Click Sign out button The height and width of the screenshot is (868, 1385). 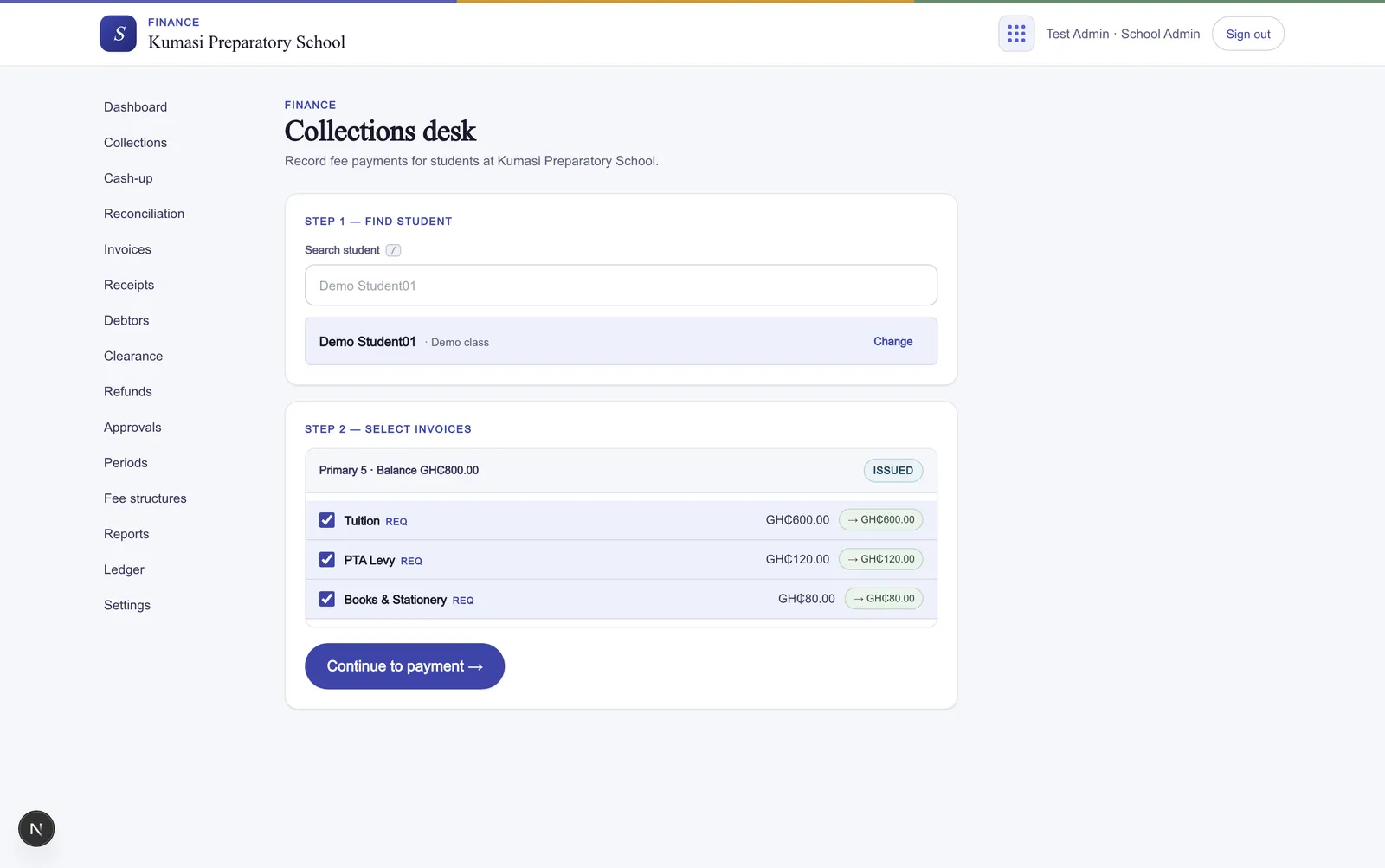click(1248, 34)
